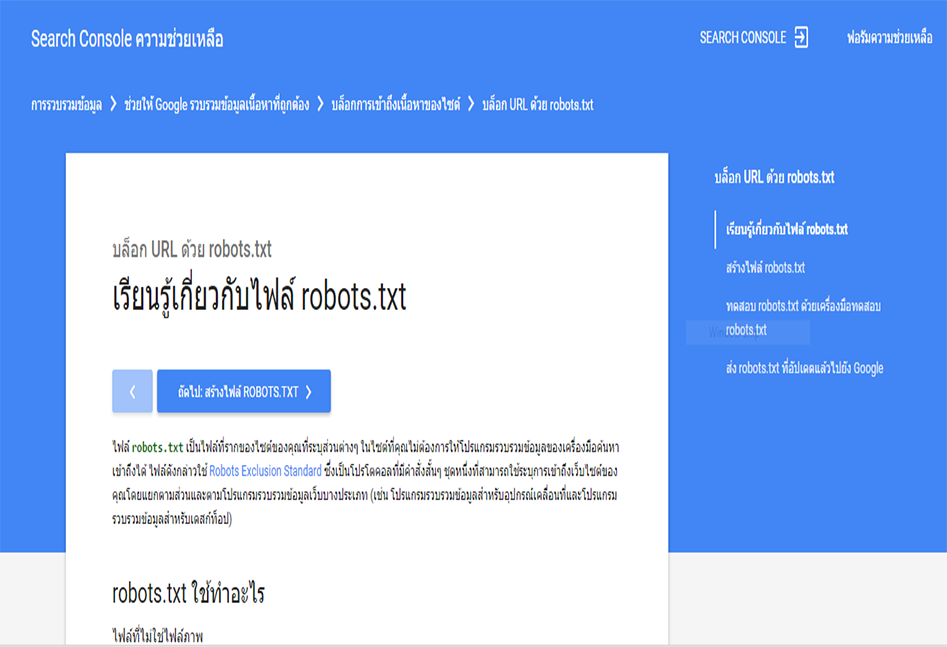Screen dimensions: 947x647
Task: Click the chevron after การรวบรวมข้อมูล breadcrumb
Action: pyautogui.click(x=114, y=104)
